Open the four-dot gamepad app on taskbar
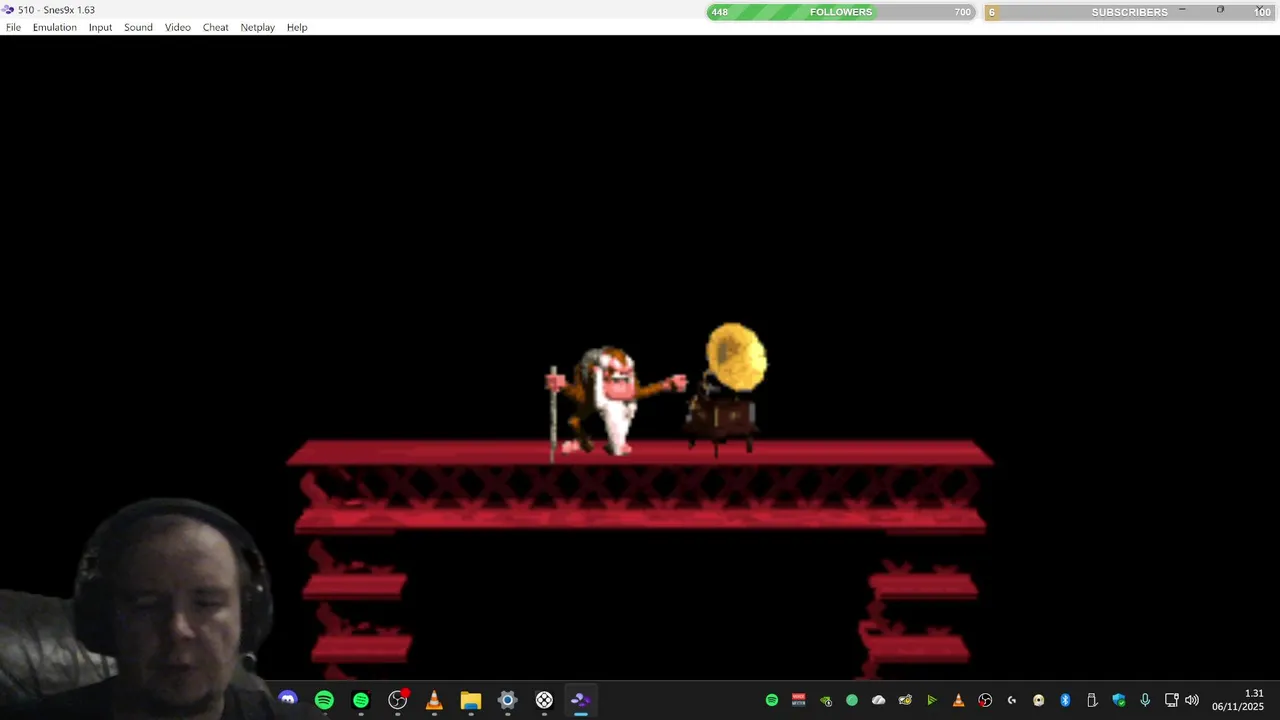This screenshot has width=1280, height=720. (x=544, y=700)
